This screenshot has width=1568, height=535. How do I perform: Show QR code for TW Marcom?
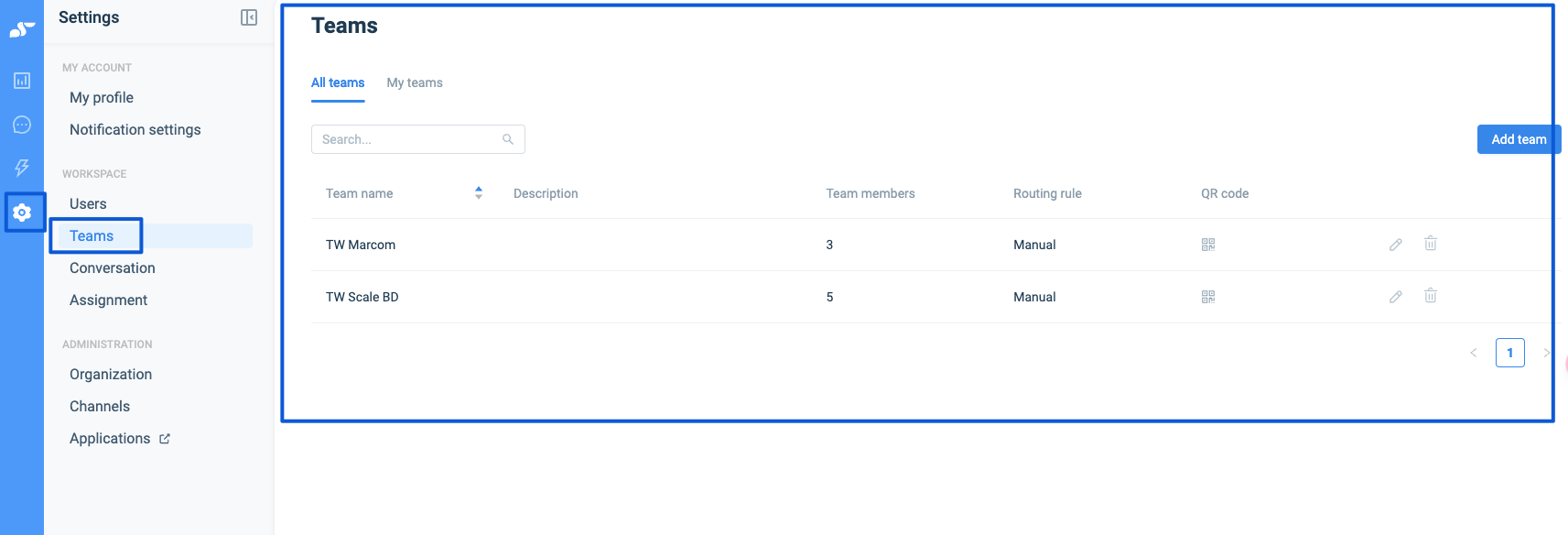tap(1208, 245)
